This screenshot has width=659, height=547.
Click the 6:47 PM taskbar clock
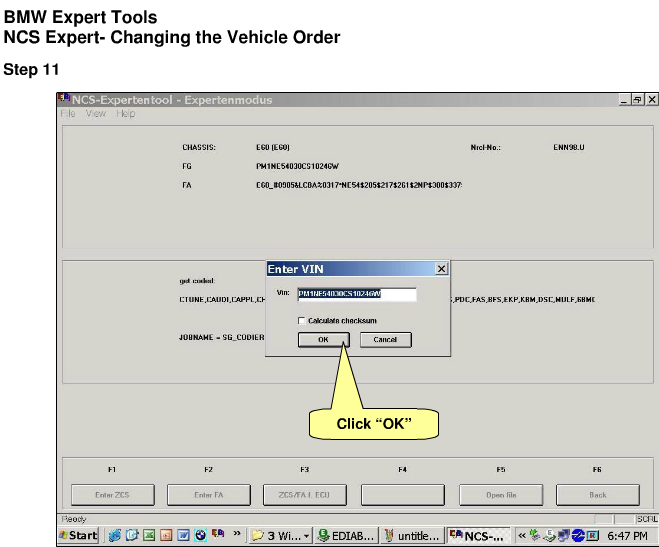(627, 536)
